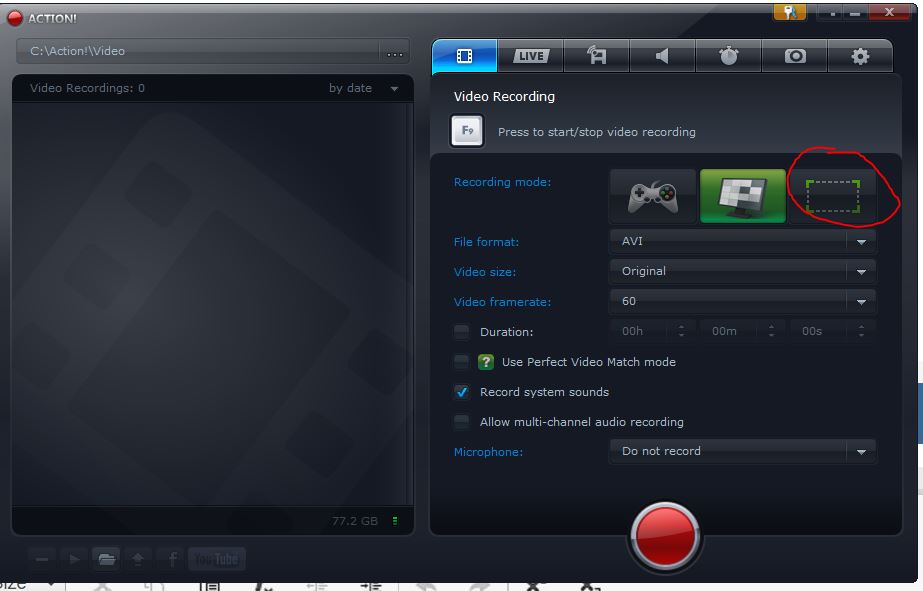Screen dimensions: 923x591
Task: Open the recordings folder icon
Action: pyautogui.click(x=104, y=559)
